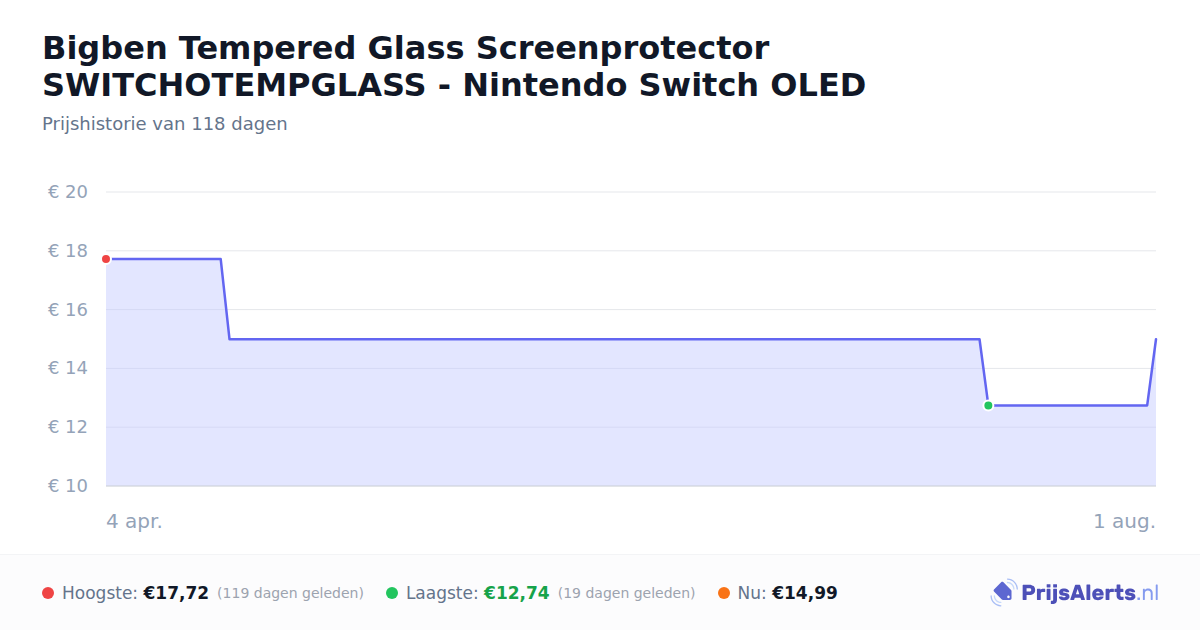This screenshot has width=1200, height=630.
Task: Click the 4 apr. start date label
Action: [134, 521]
